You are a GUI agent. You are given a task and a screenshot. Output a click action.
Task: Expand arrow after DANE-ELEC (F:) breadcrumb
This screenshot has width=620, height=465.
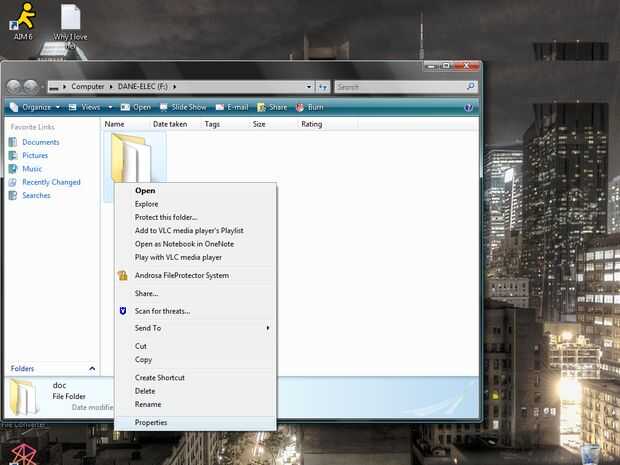tap(174, 87)
